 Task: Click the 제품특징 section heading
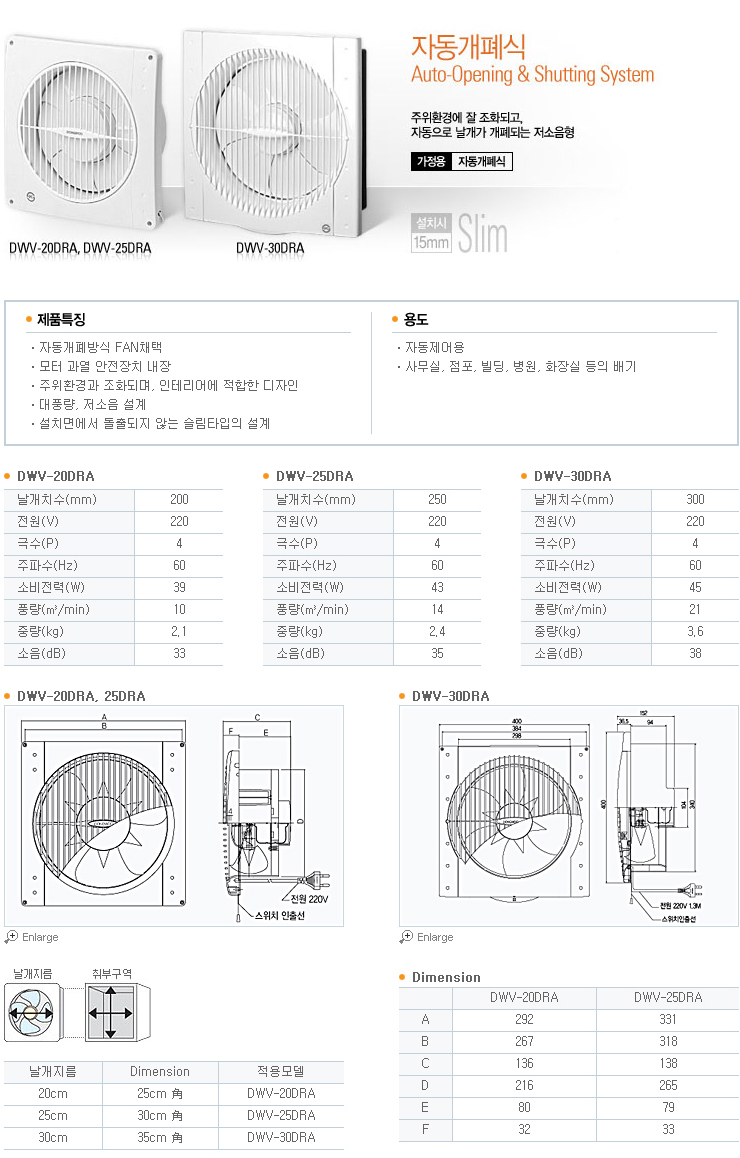click(x=61, y=320)
